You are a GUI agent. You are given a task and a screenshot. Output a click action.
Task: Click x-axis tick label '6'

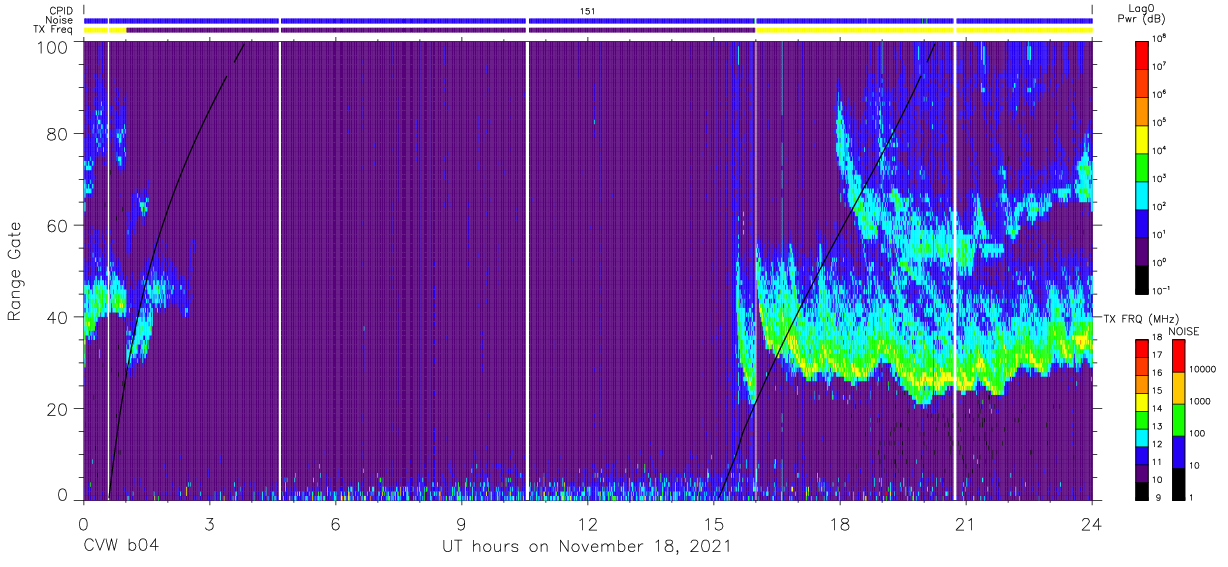pos(335,524)
